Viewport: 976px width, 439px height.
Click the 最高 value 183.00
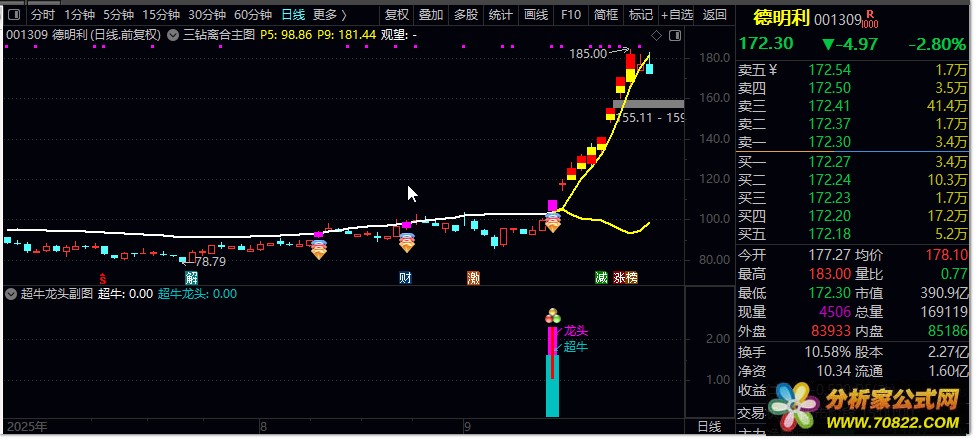830,274
